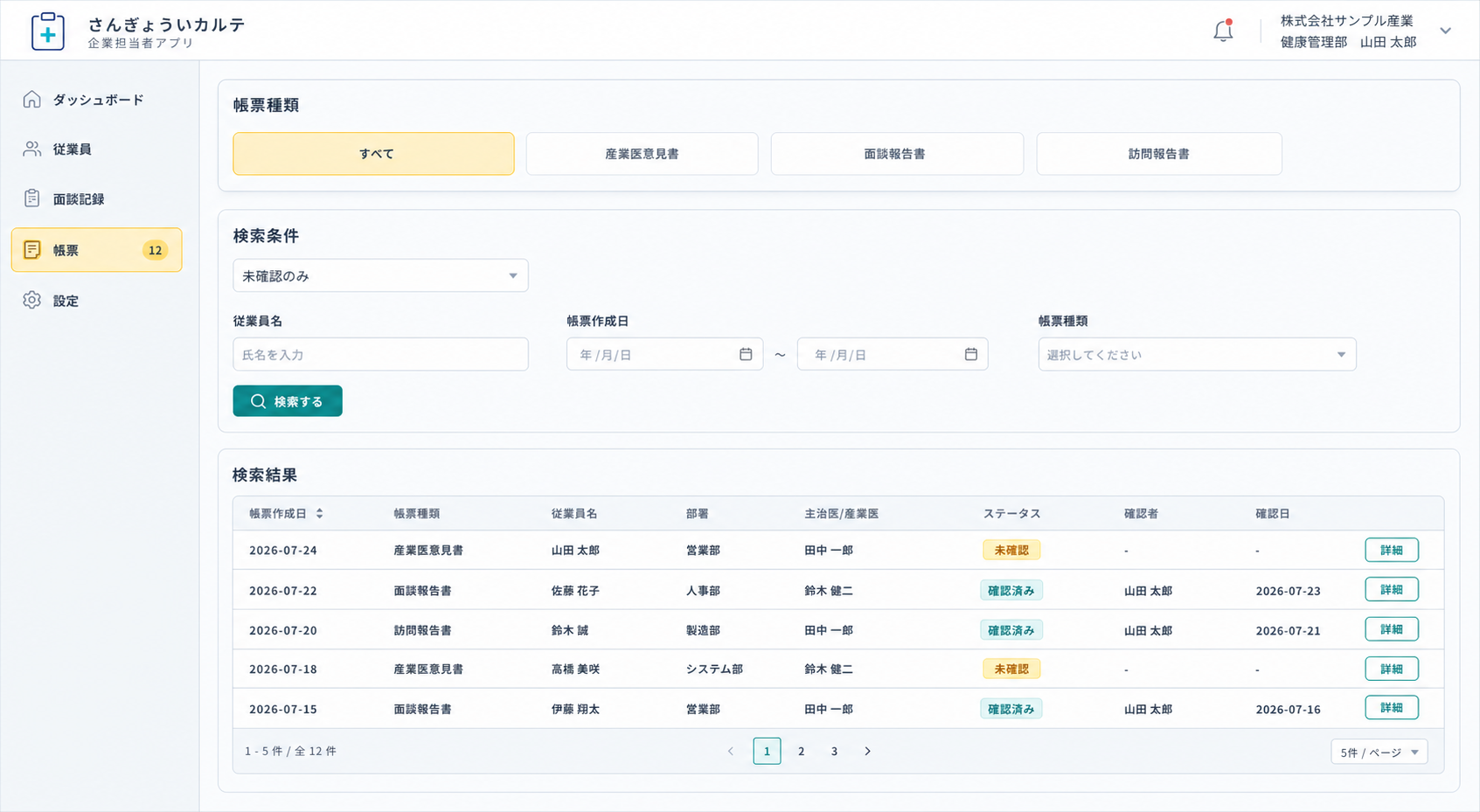Sort by 帳票作成日 column arrows
The width and height of the screenshot is (1480, 812).
[x=320, y=513]
